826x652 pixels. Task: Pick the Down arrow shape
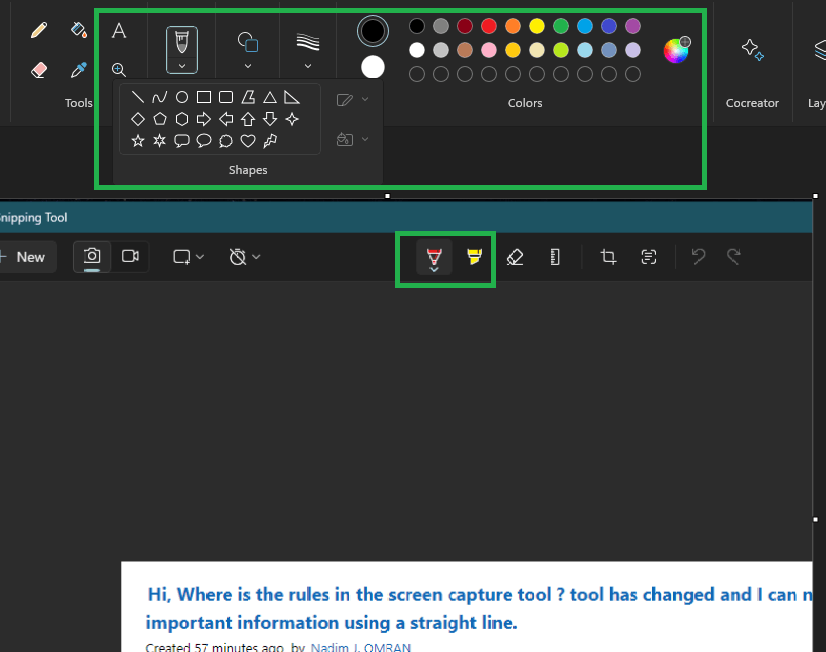270,119
